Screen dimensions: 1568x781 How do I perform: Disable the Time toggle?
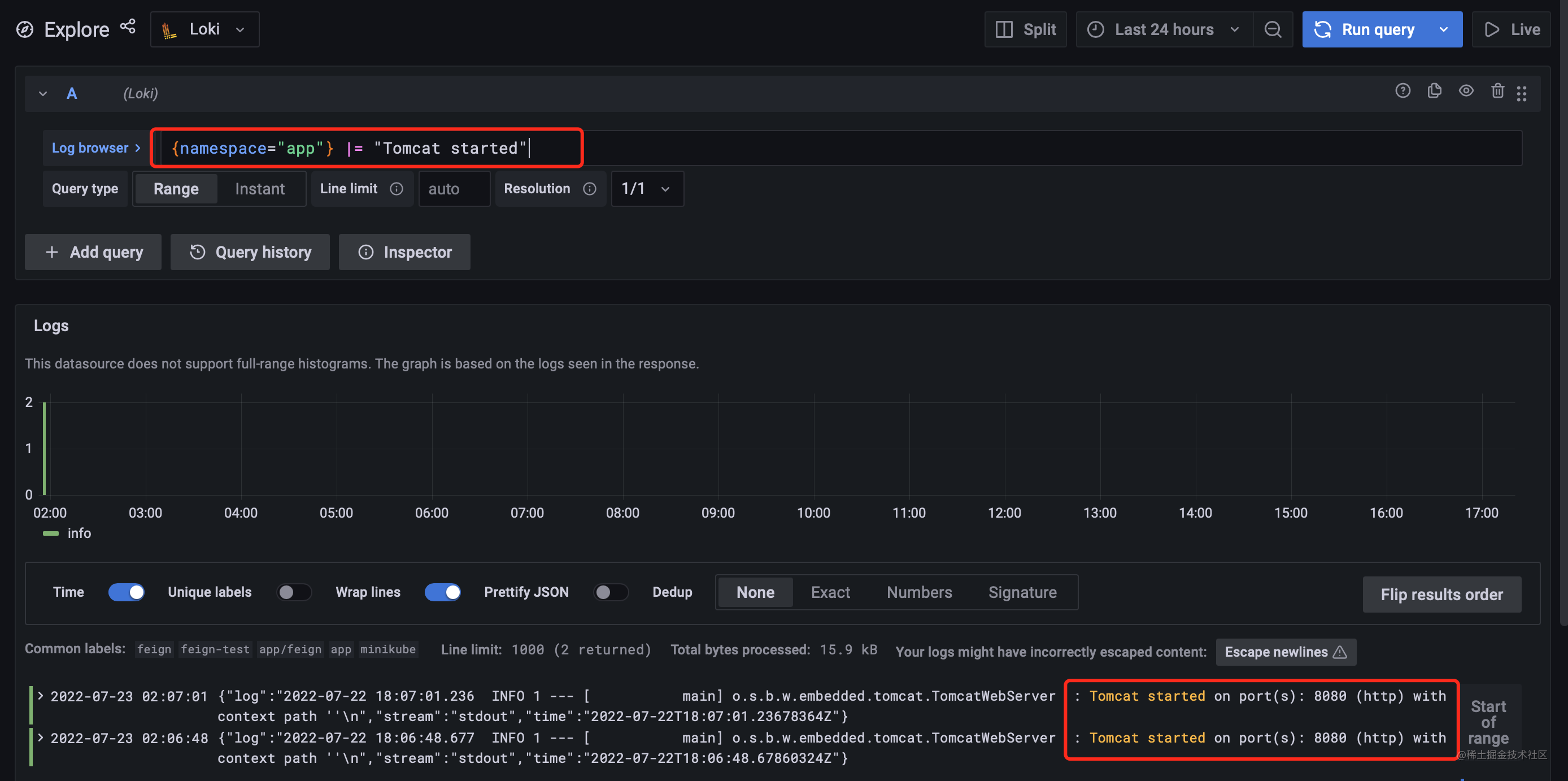click(127, 592)
